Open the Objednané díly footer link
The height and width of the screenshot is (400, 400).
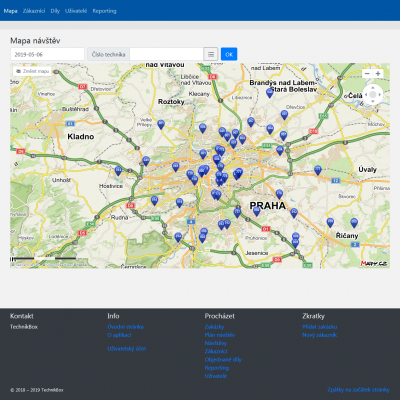(223, 359)
